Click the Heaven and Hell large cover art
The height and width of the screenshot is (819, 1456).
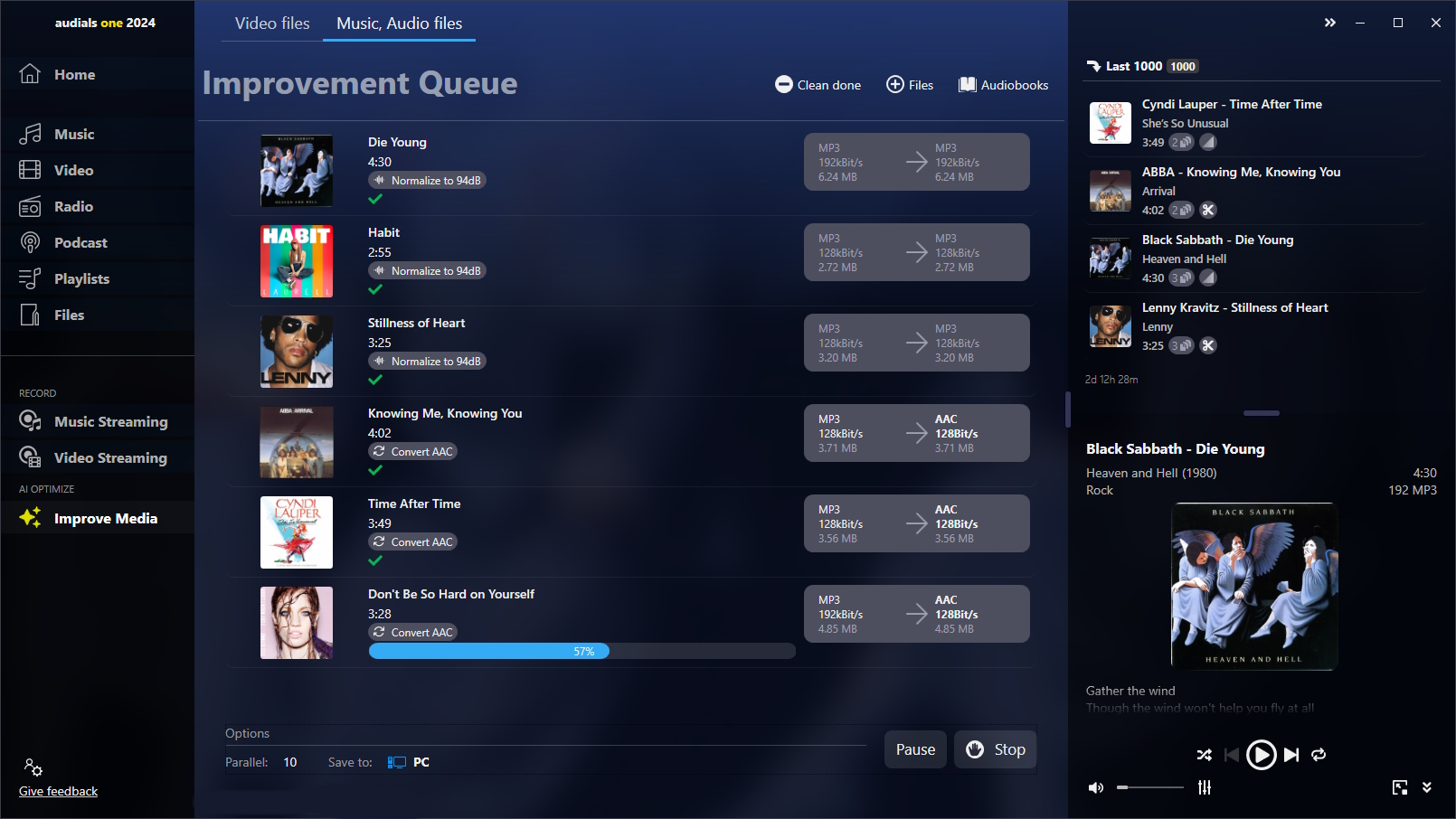coord(1253,586)
